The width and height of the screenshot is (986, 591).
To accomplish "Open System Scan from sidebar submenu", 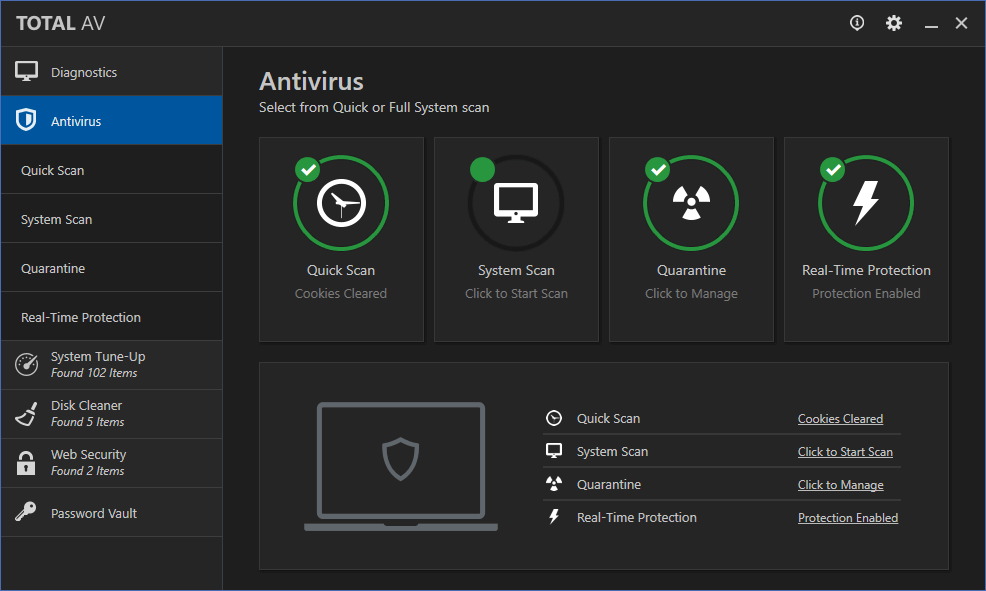I will 57,219.
